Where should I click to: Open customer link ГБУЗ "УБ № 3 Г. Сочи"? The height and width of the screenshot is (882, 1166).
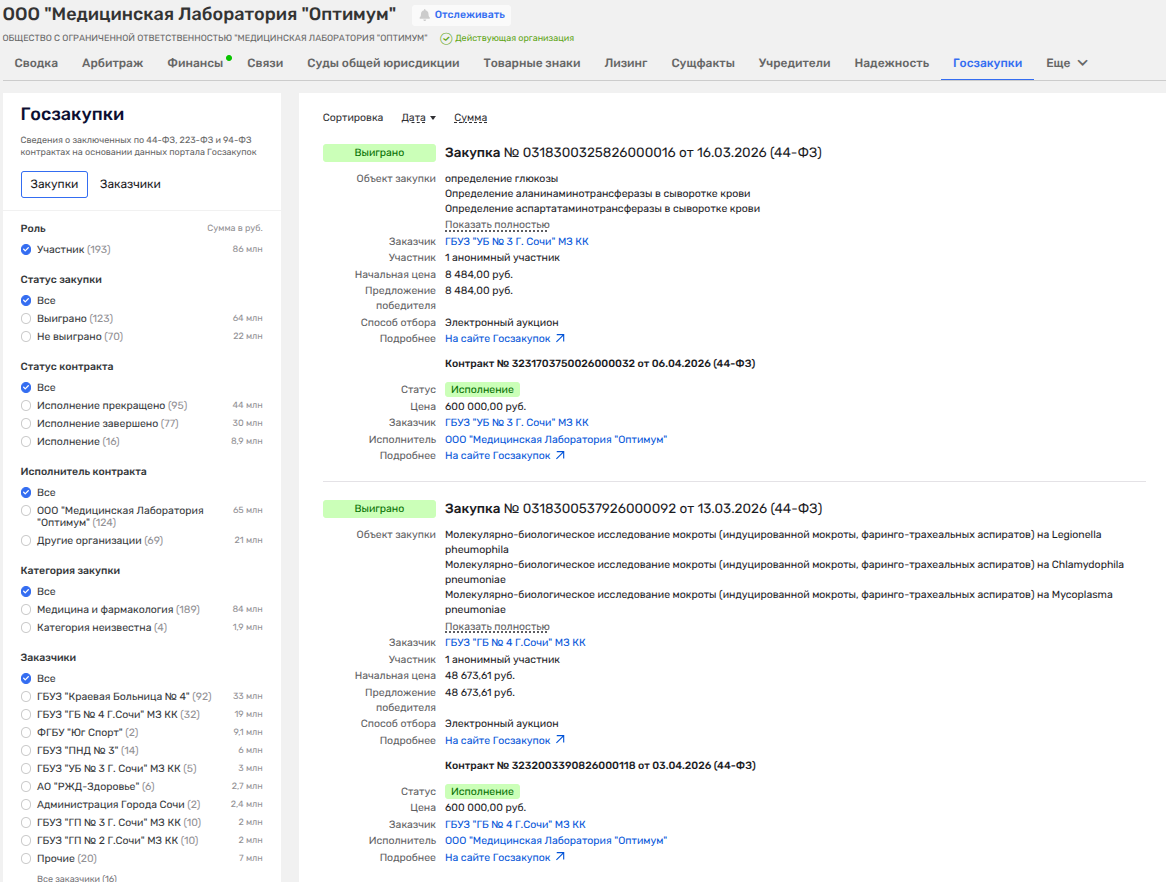tap(516, 242)
